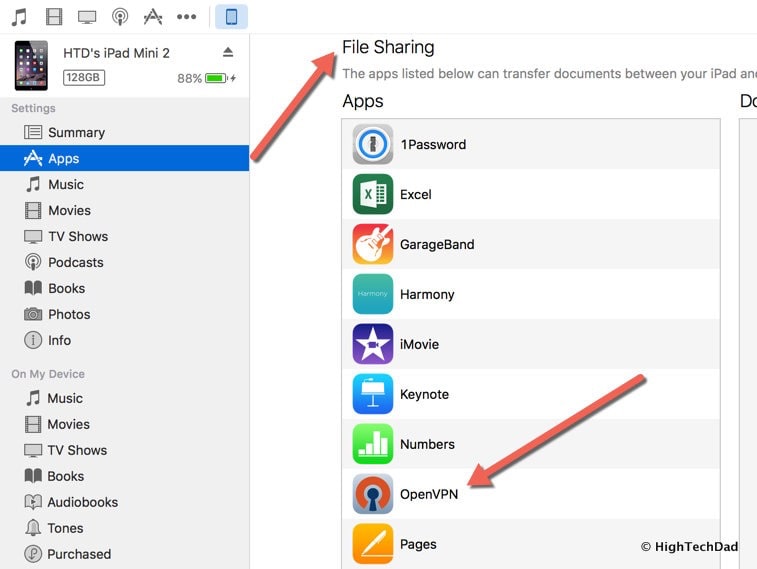Open Audiobooks under On My Device
The image size is (757, 569).
[x=125, y=502]
